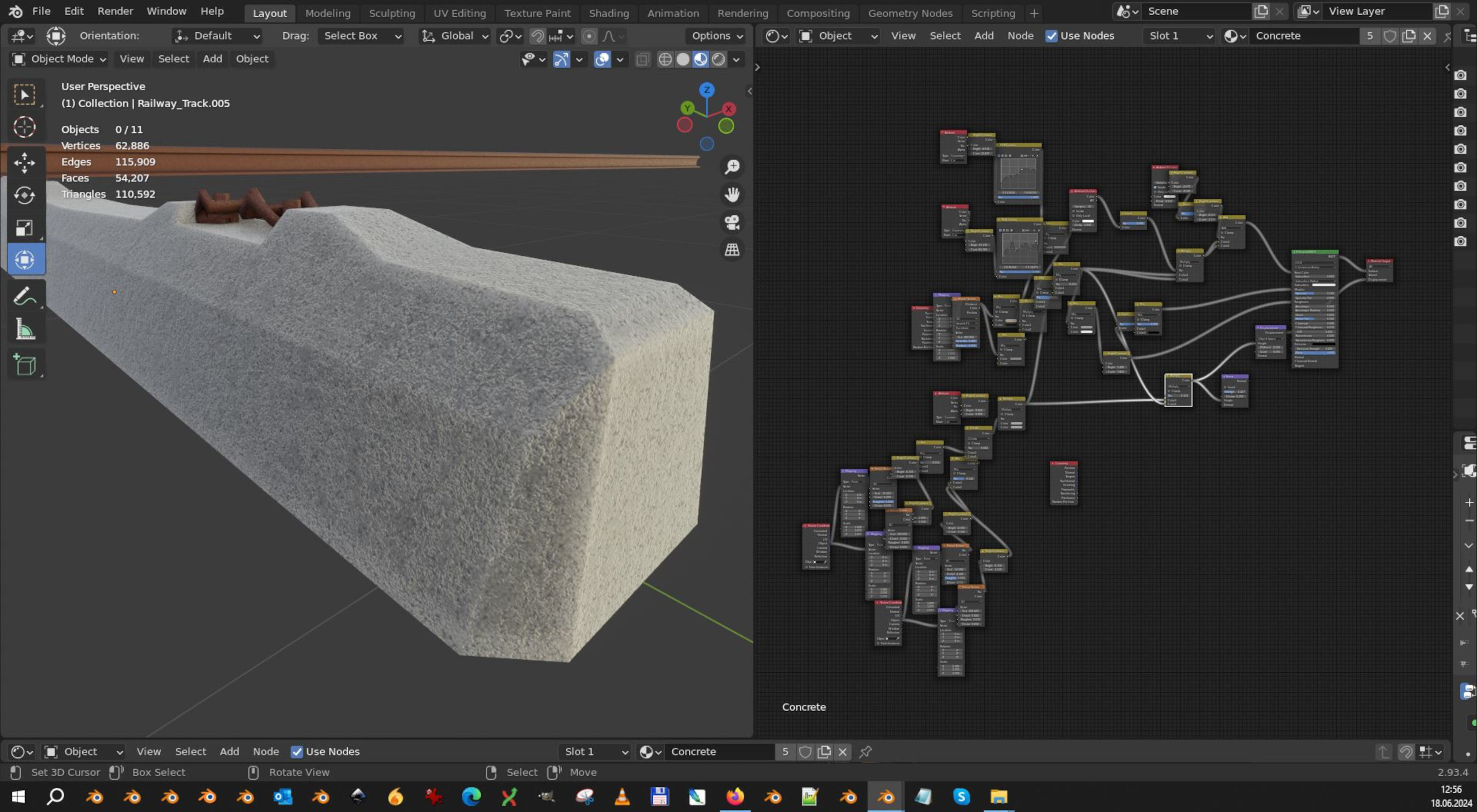
Task: Unlink Concrete material in top node editor header
Action: point(1428,35)
